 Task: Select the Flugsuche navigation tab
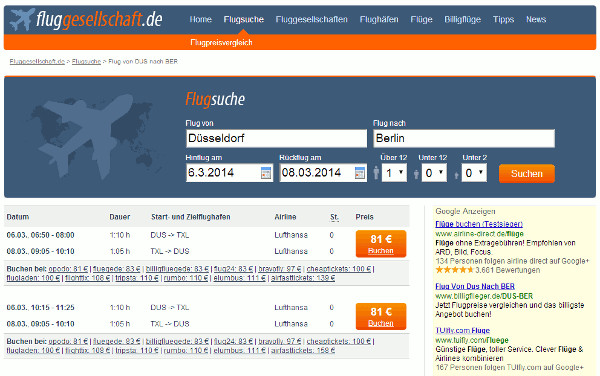(x=244, y=20)
